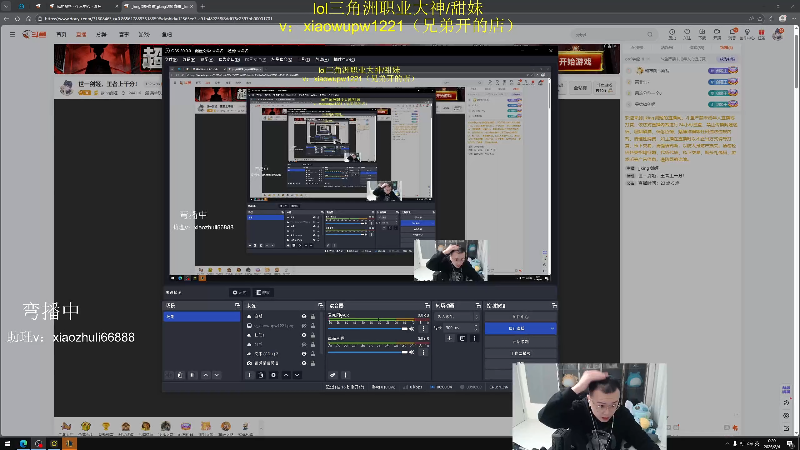Mute the first audio mixer channel
This screenshot has width=800, height=450.
pyautogui.click(x=412, y=329)
